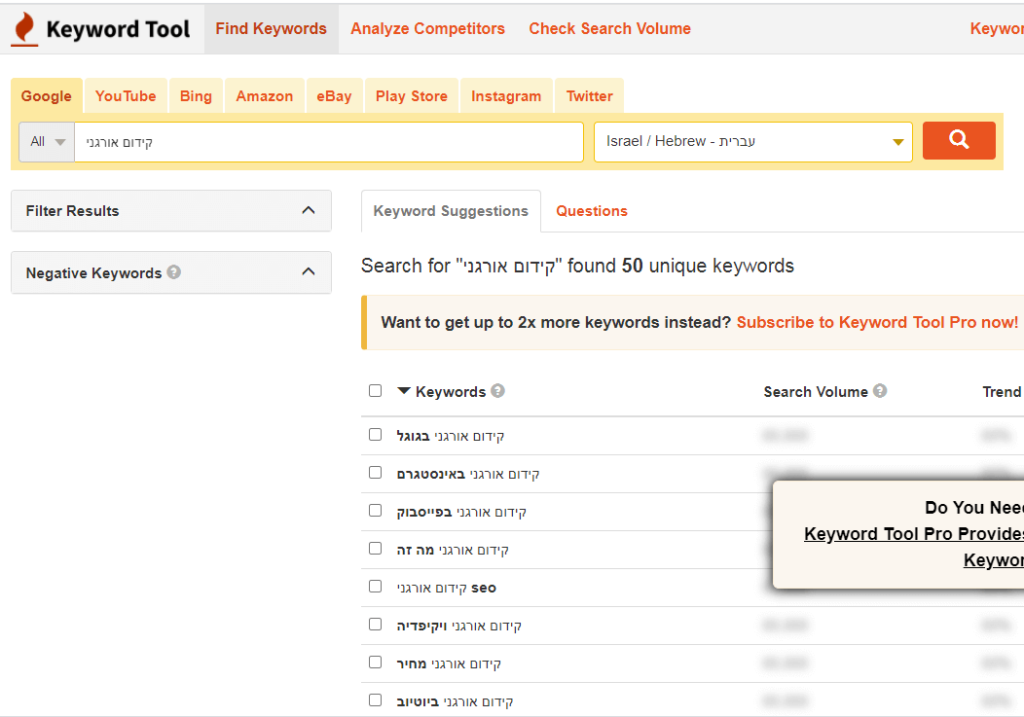This screenshot has height=717, width=1024.
Task: Toggle the select-all keywords checkbox
Action: (x=375, y=390)
